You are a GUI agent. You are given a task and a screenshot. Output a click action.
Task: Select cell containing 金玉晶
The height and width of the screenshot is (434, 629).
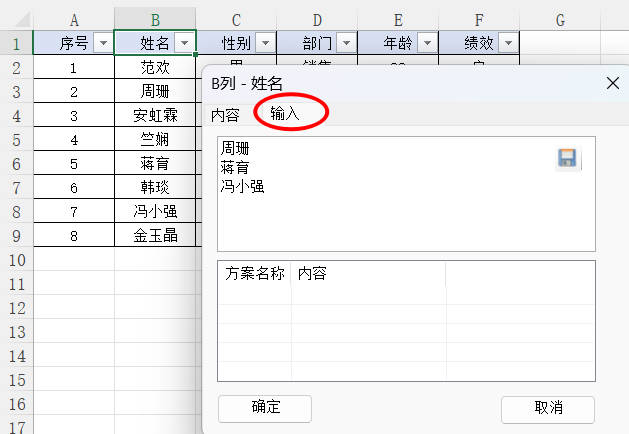[155, 236]
